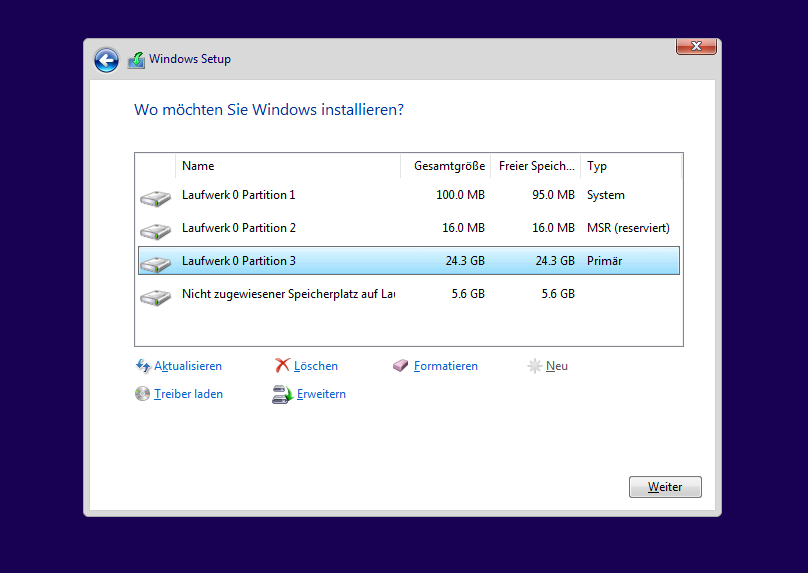Format the partition with Formatieren link
The image size is (808, 573).
click(x=446, y=366)
